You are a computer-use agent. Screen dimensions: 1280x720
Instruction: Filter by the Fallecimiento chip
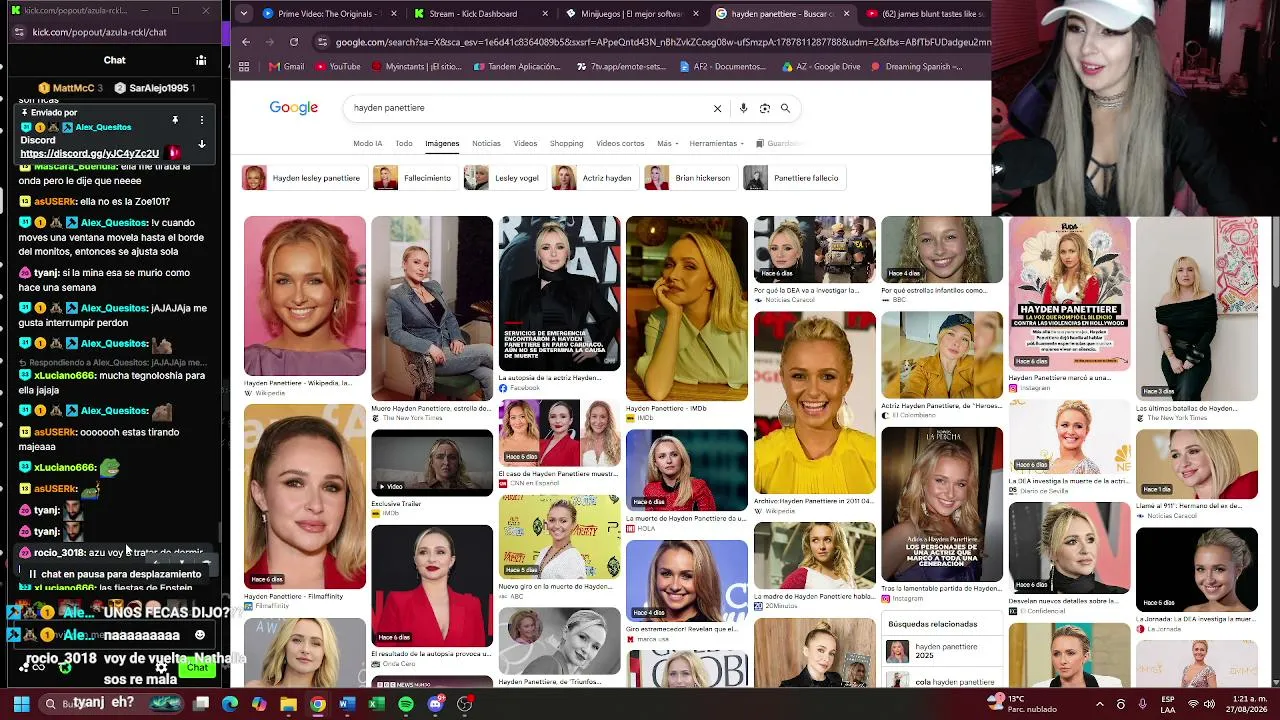pos(415,178)
